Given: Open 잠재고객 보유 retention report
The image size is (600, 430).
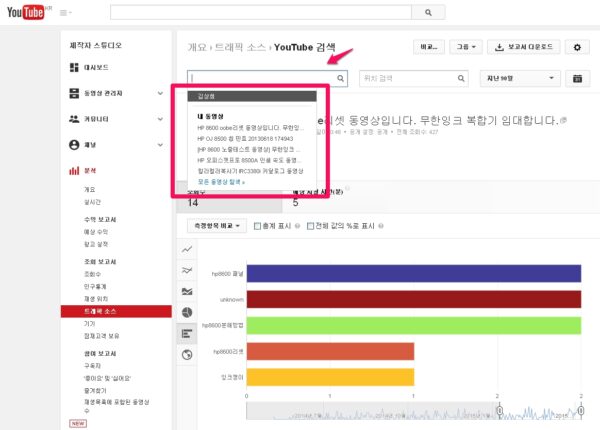Looking at the screenshot, I should pyautogui.click(x=101, y=336).
